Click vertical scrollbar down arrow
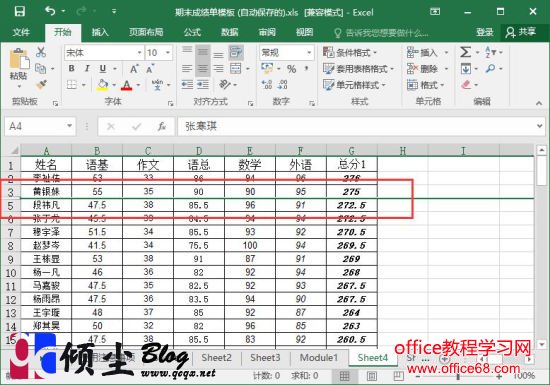The image size is (550, 385). (542, 344)
